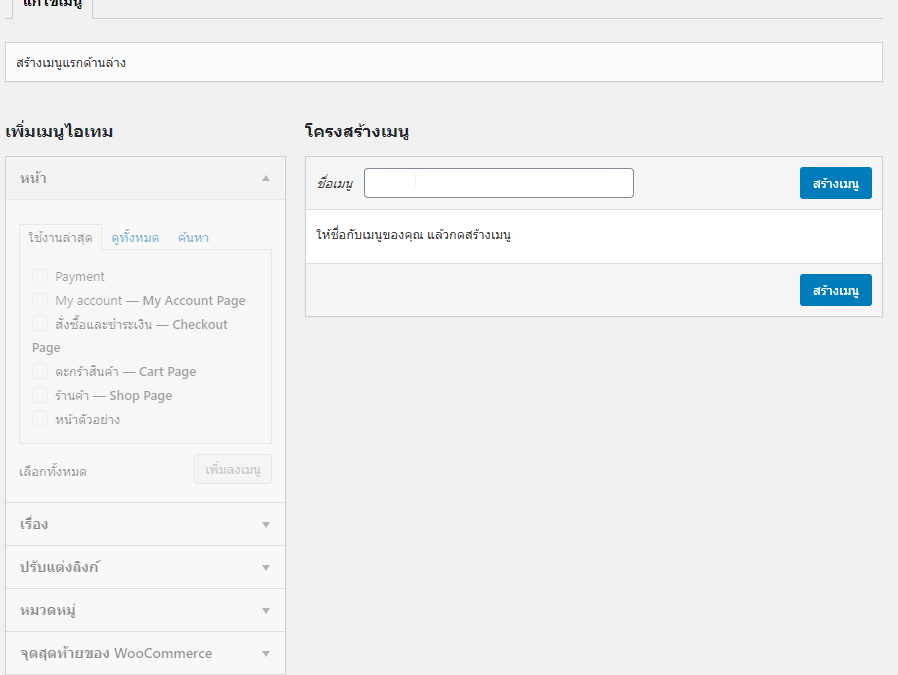Screen dimensions: 898x675
Task: Tick the หน้าตัวอย่าง checkbox
Action: click(40, 419)
